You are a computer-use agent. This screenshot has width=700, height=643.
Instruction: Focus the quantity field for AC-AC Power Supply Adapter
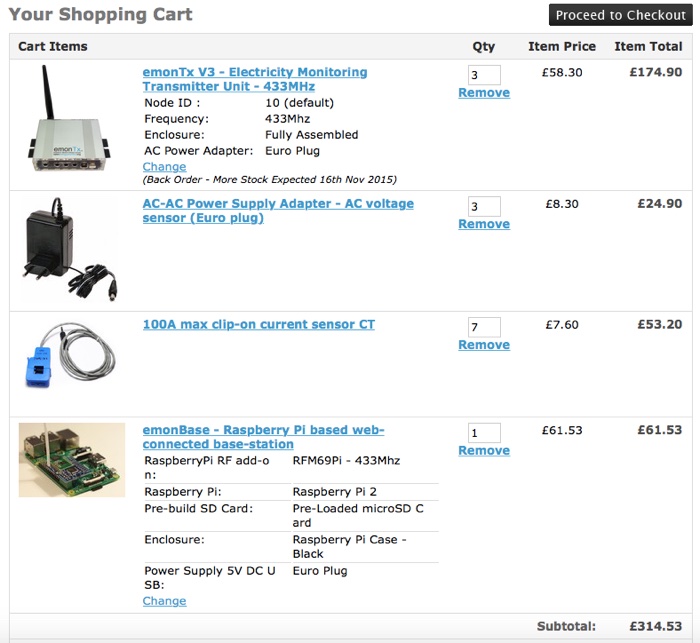pos(484,206)
